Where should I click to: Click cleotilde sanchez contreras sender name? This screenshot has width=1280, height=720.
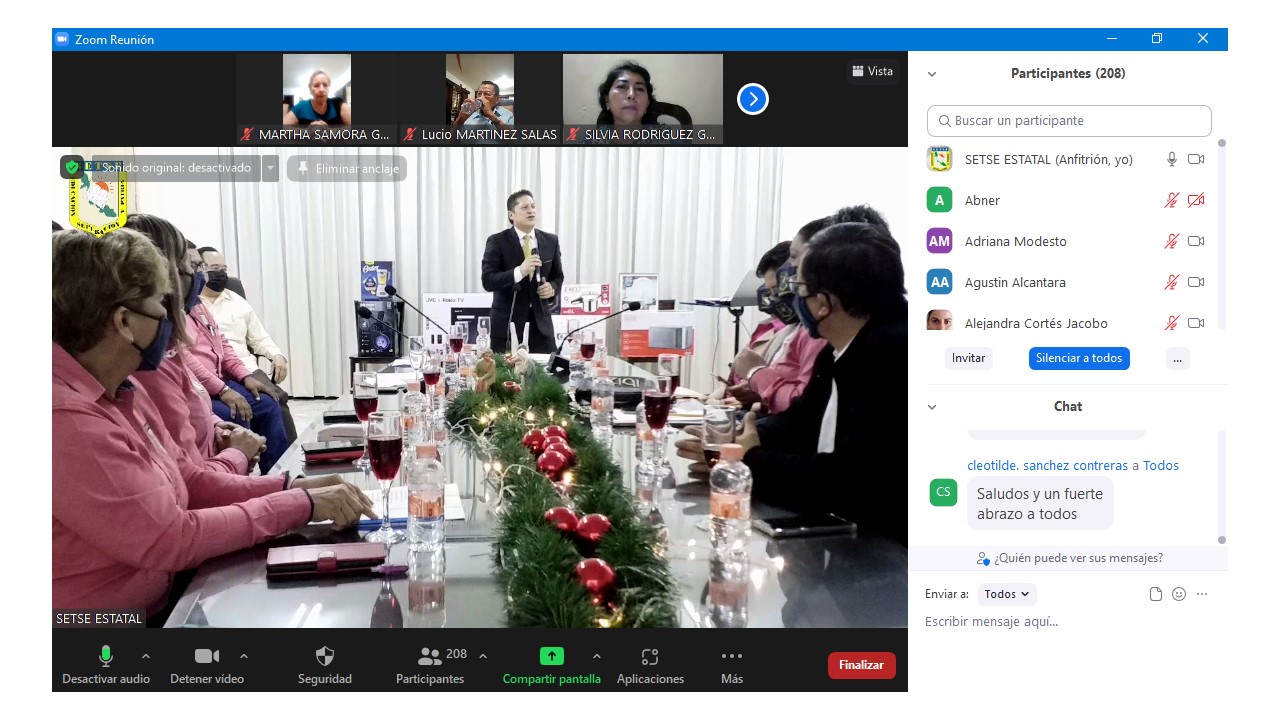[x=1048, y=465]
